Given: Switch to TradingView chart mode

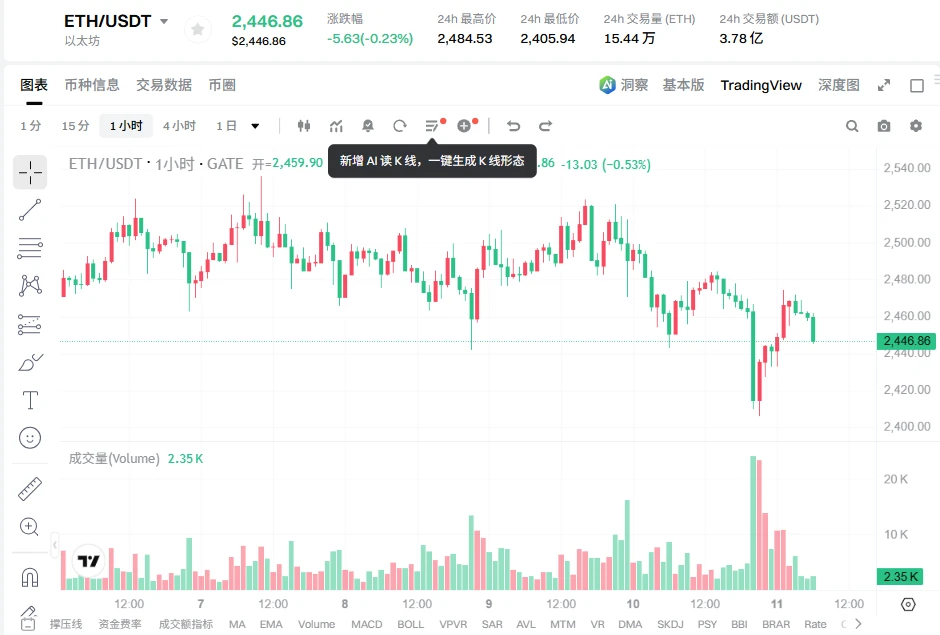Looking at the screenshot, I should (761, 85).
